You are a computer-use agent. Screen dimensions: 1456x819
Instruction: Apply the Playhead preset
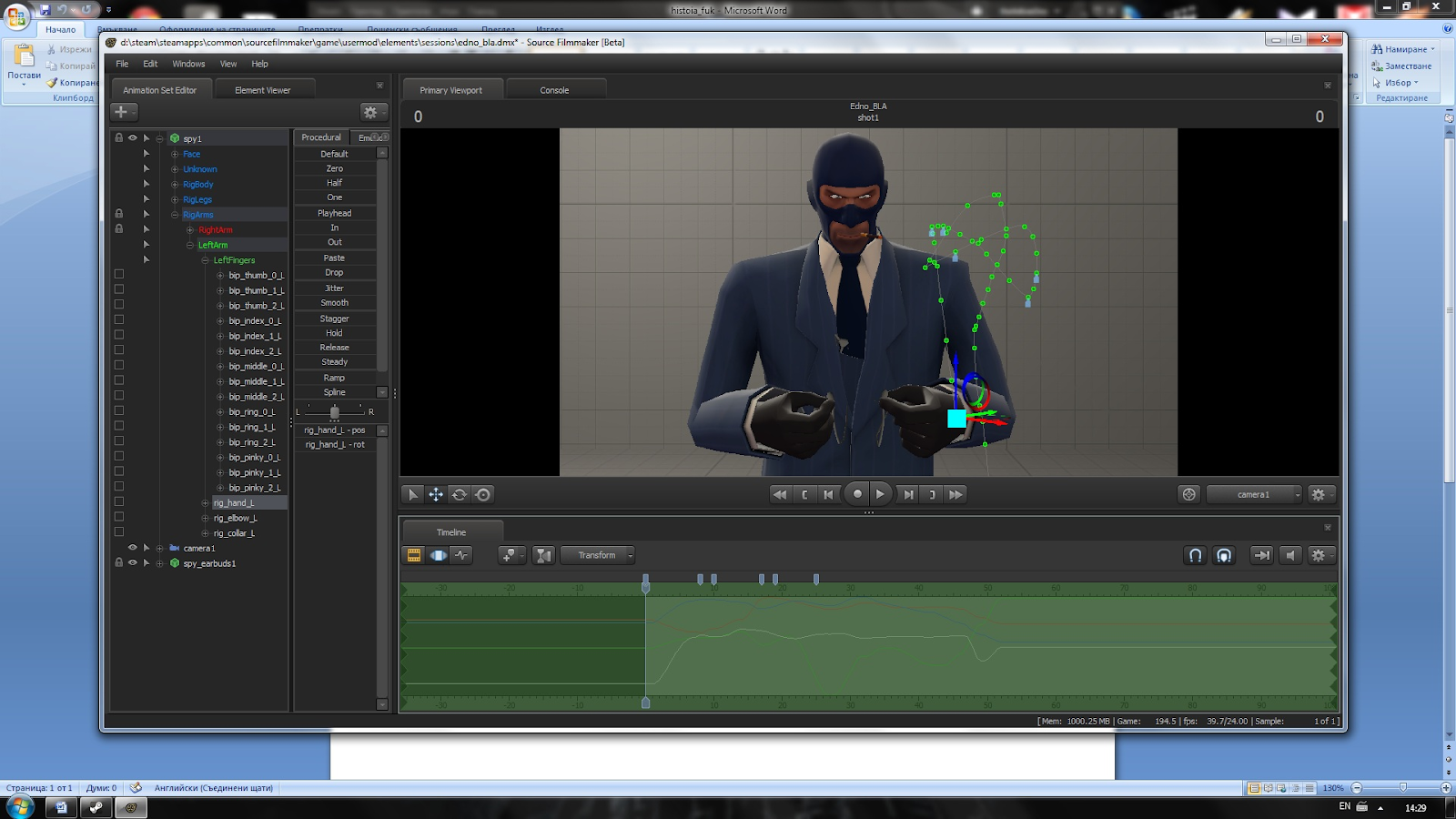coord(334,213)
